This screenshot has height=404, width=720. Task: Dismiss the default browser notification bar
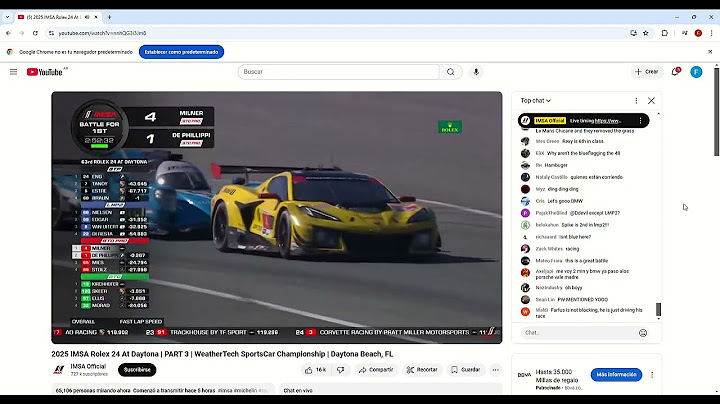point(710,52)
